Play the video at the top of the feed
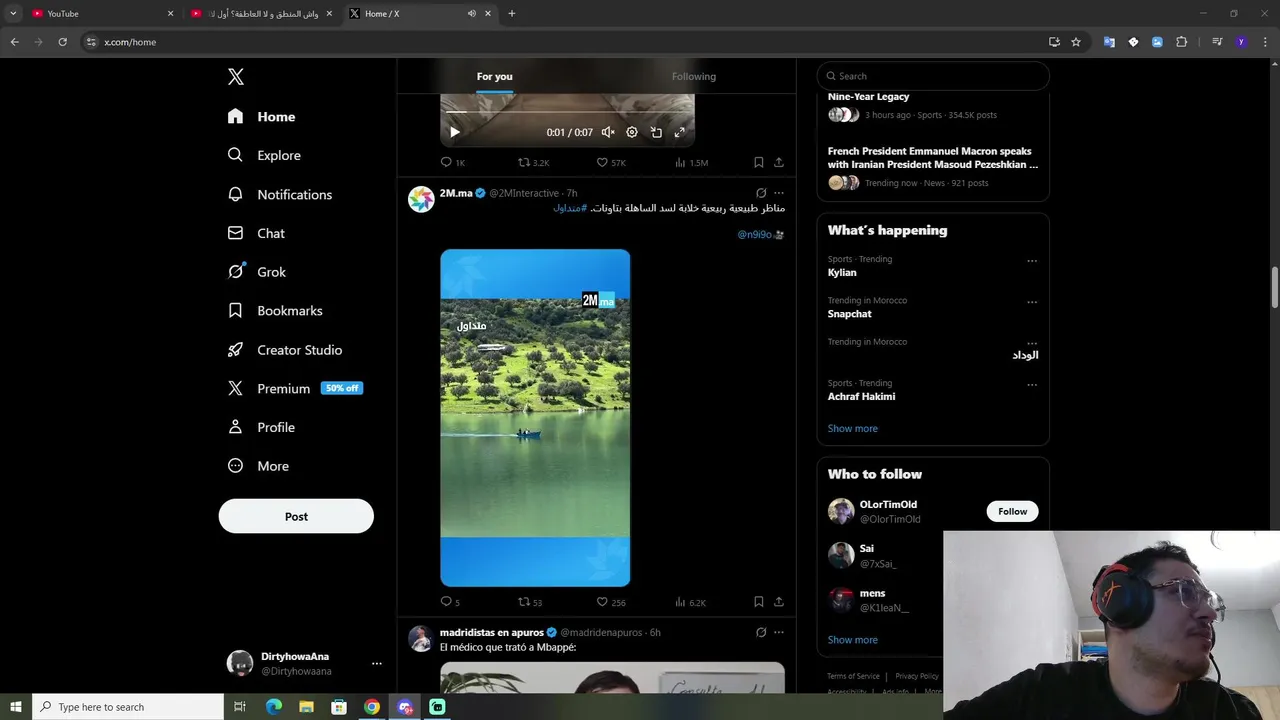Viewport: 1280px width, 720px height. coord(455,132)
